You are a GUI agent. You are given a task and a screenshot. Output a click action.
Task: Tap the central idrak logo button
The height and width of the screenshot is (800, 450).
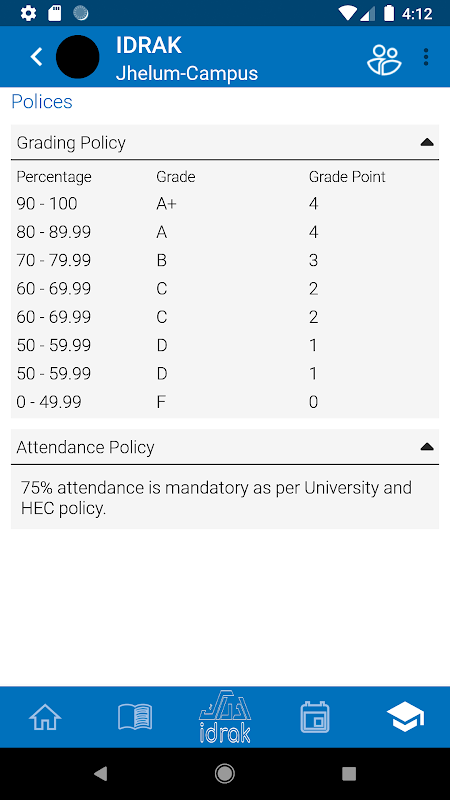225,716
